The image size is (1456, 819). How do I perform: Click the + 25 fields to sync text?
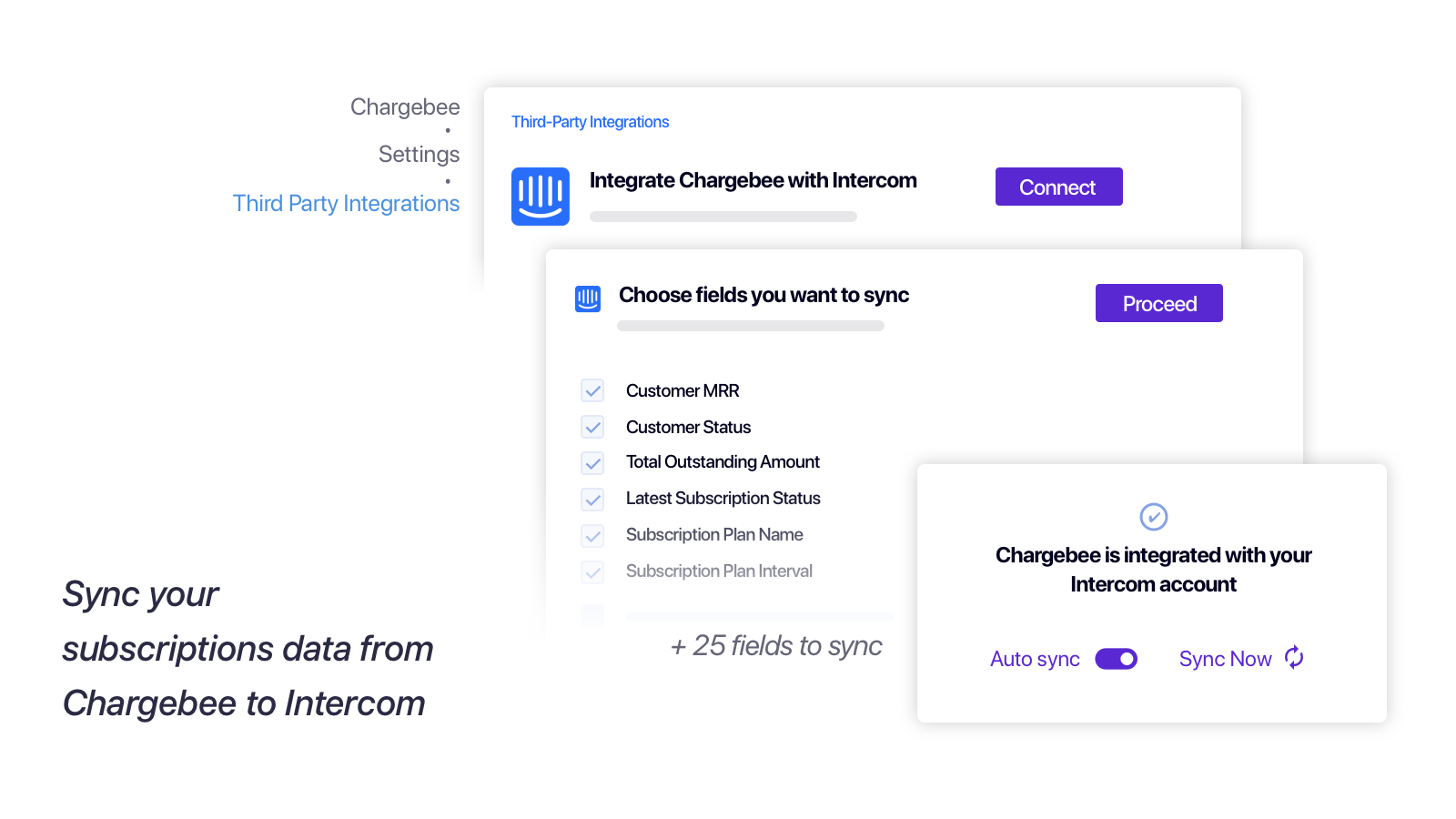point(776,646)
